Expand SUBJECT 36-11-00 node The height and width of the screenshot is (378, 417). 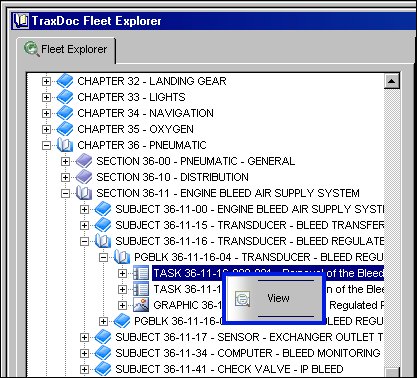pos(84,209)
